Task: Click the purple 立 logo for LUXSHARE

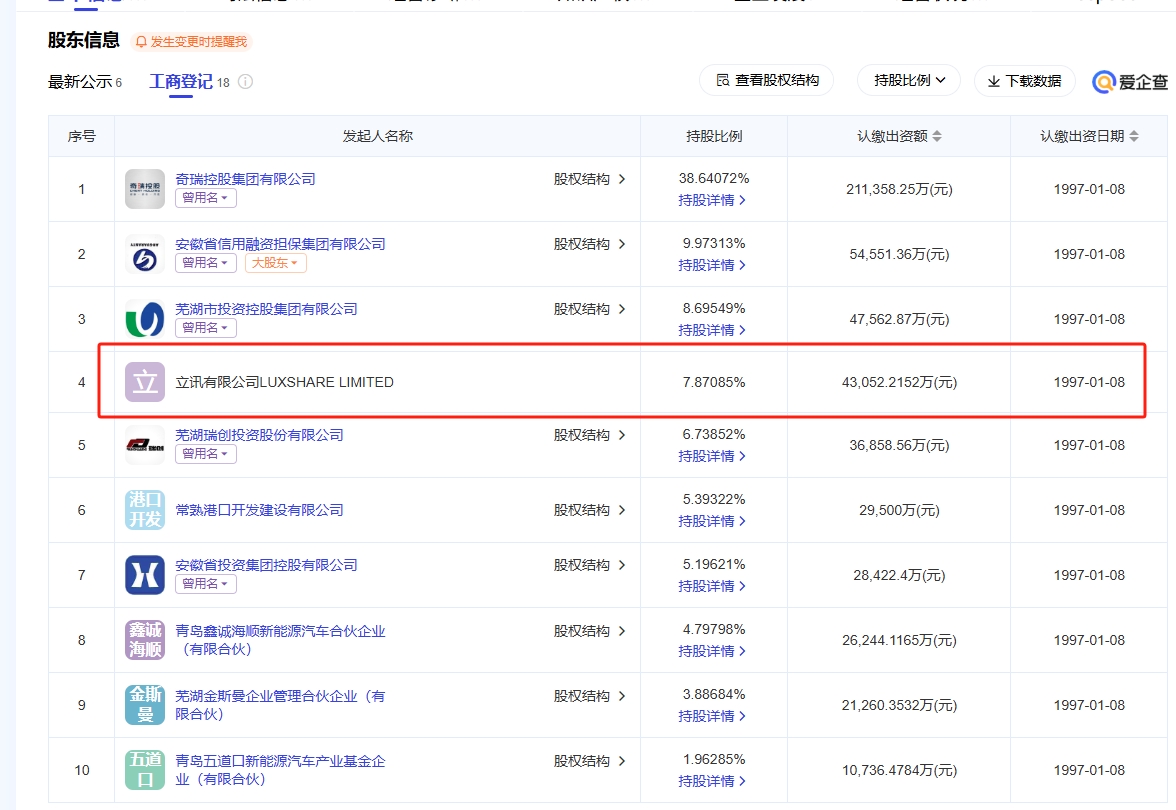Action: pyautogui.click(x=145, y=382)
